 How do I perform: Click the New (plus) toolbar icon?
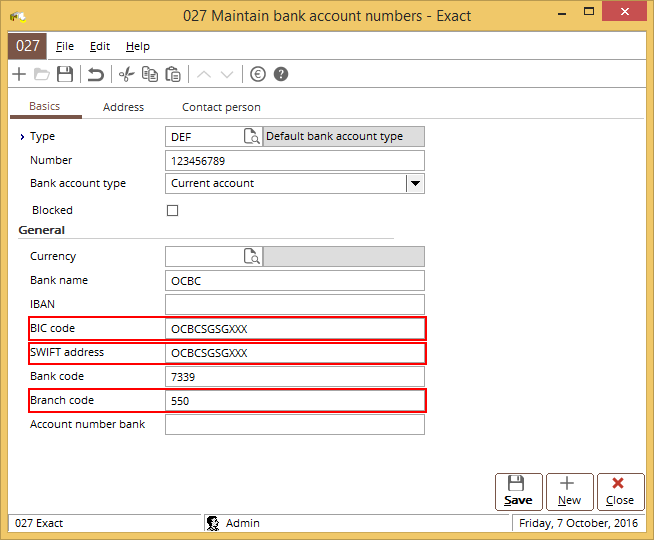pos(18,74)
